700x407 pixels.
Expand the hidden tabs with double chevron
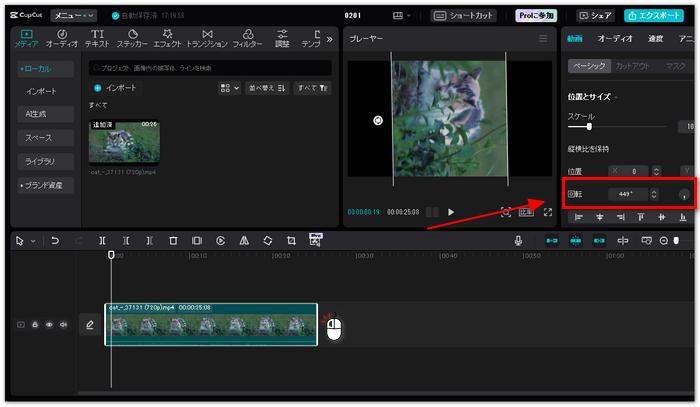tap(329, 39)
